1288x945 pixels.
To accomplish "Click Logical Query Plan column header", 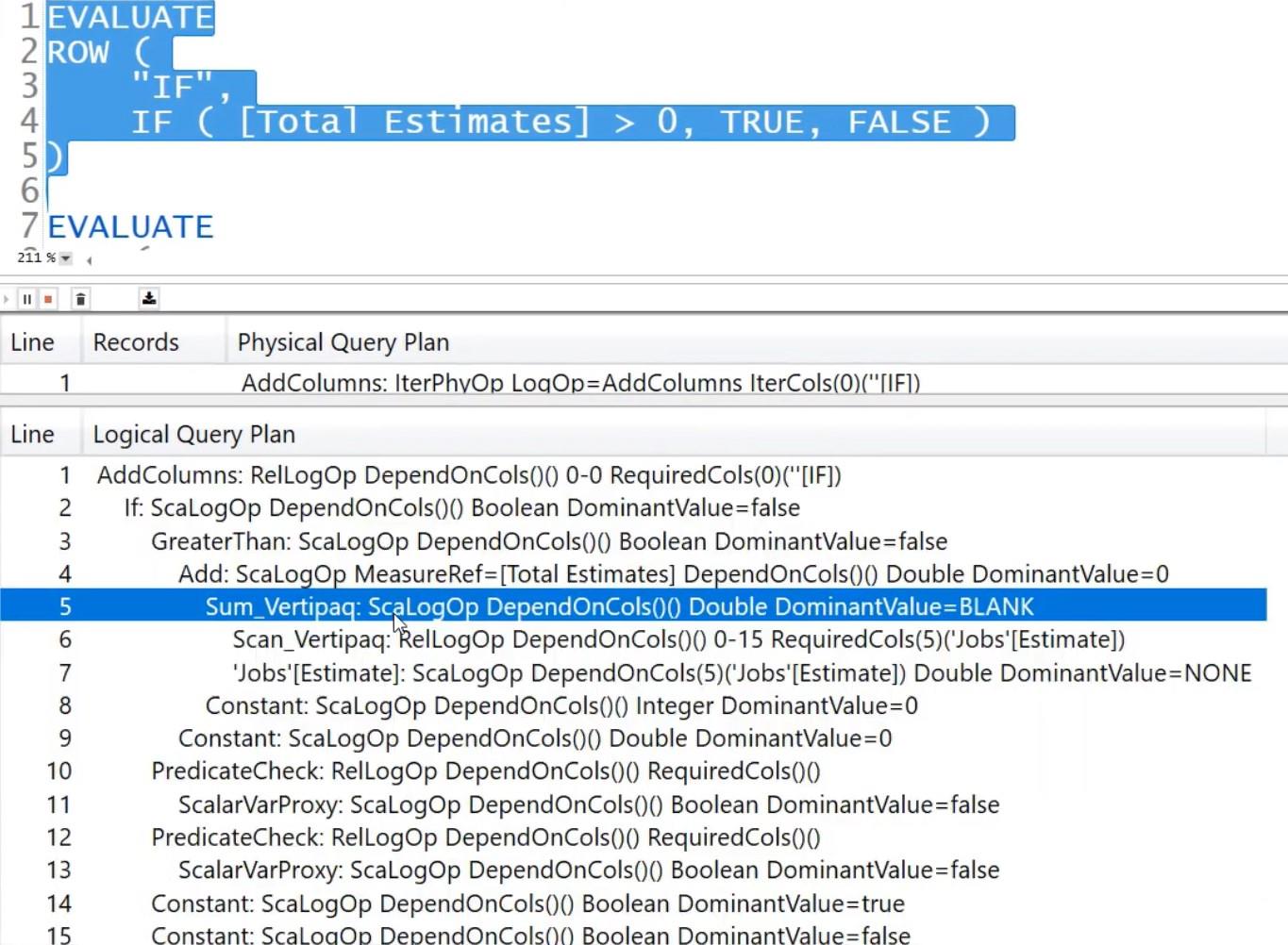I will [x=194, y=434].
